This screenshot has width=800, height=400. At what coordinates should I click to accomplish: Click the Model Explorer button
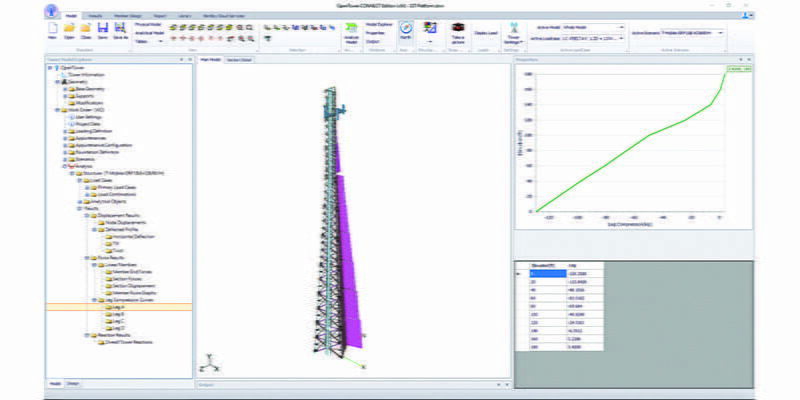tap(378, 22)
